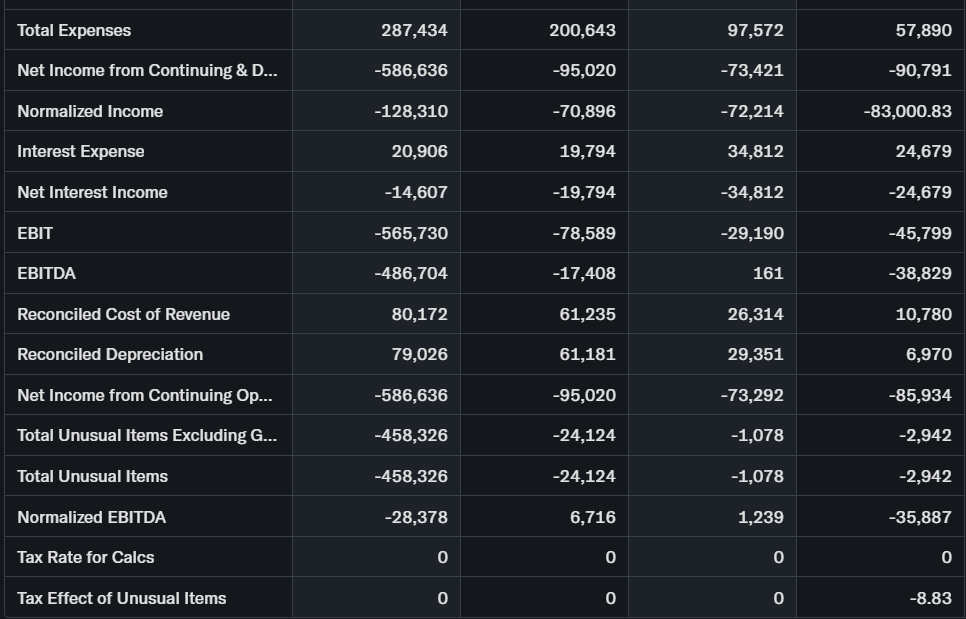Viewport: 966px width, 619px height.
Task: Click the "Tax Rate for Calcs" row label
Action: 86,557
